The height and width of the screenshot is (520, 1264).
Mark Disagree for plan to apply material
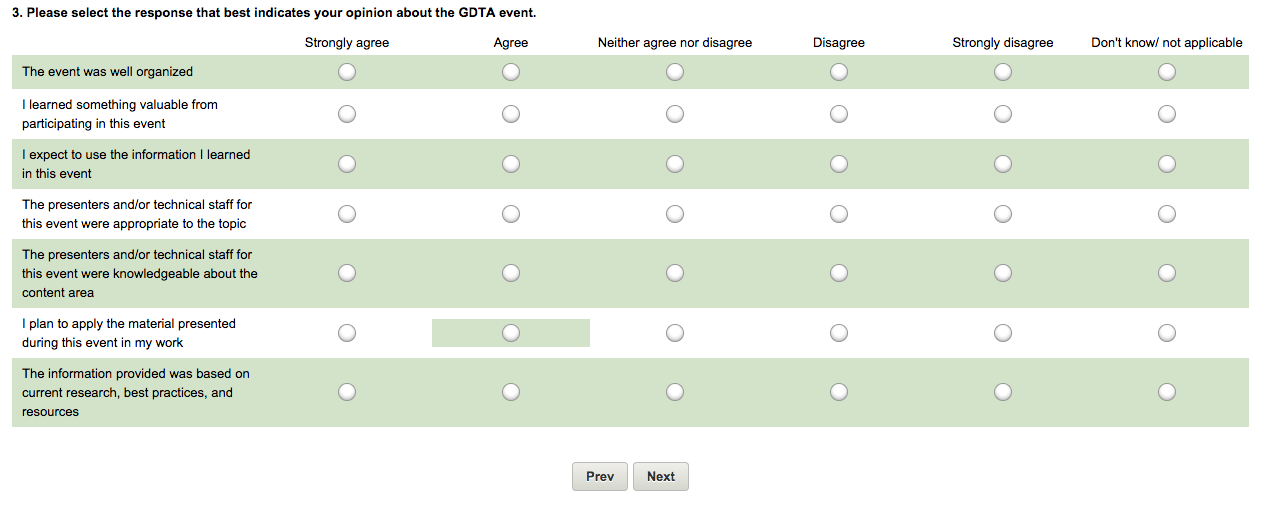(839, 333)
